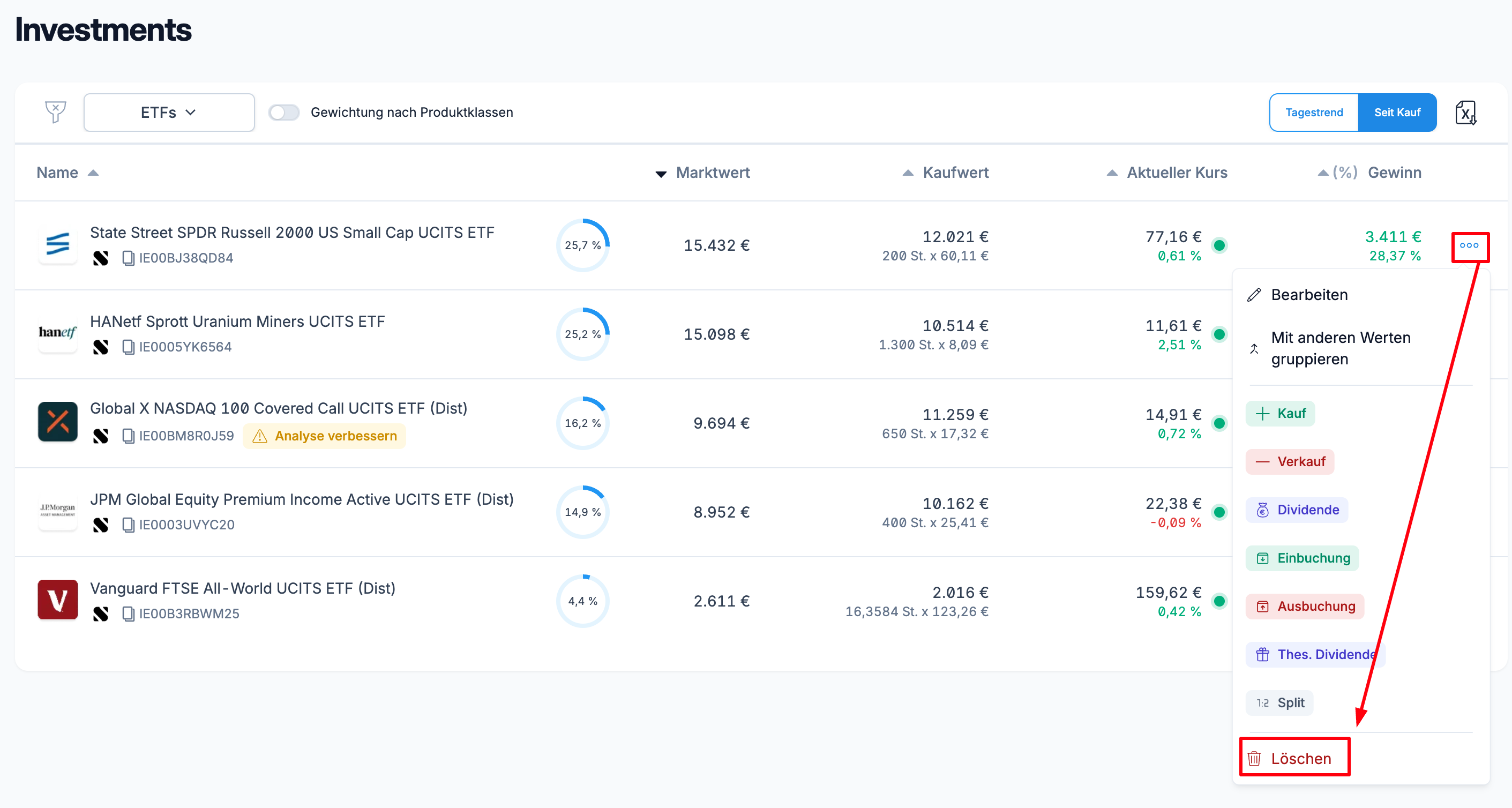1512x808 pixels.
Task: Click the purchase detail 400 St. x 25,41 €
Action: (x=935, y=523)
